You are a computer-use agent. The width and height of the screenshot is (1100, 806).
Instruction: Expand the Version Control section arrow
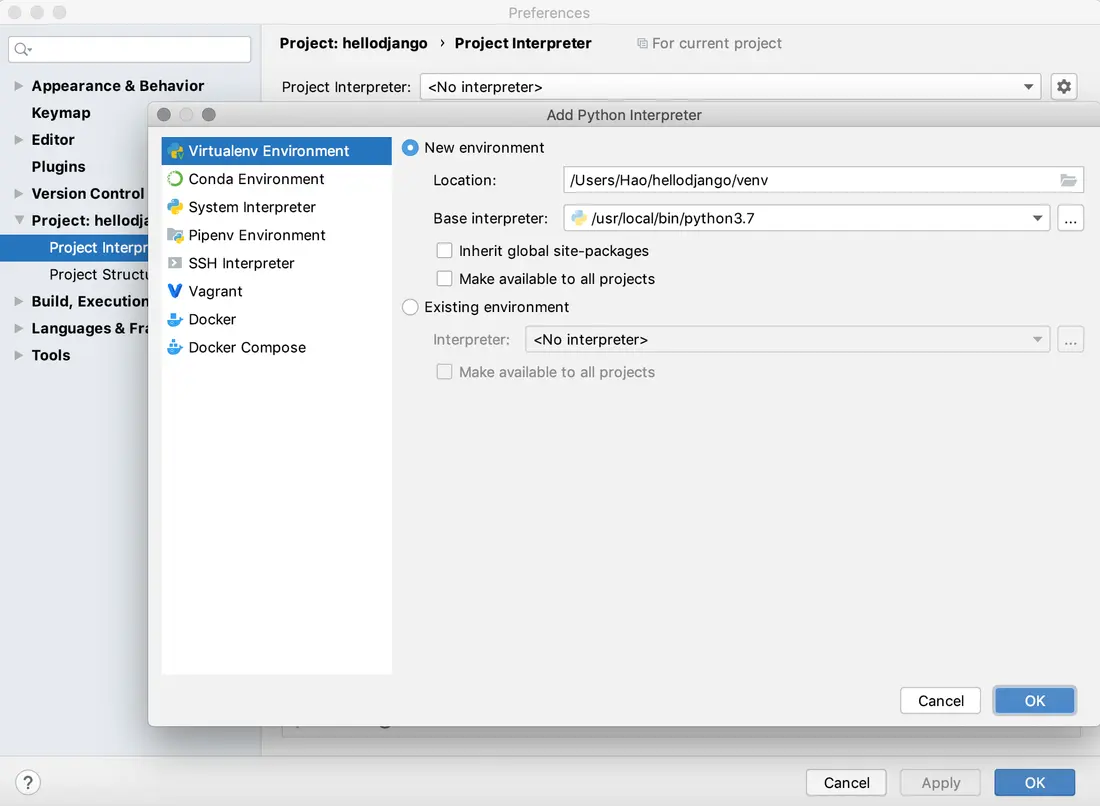(x=18, y=194)
